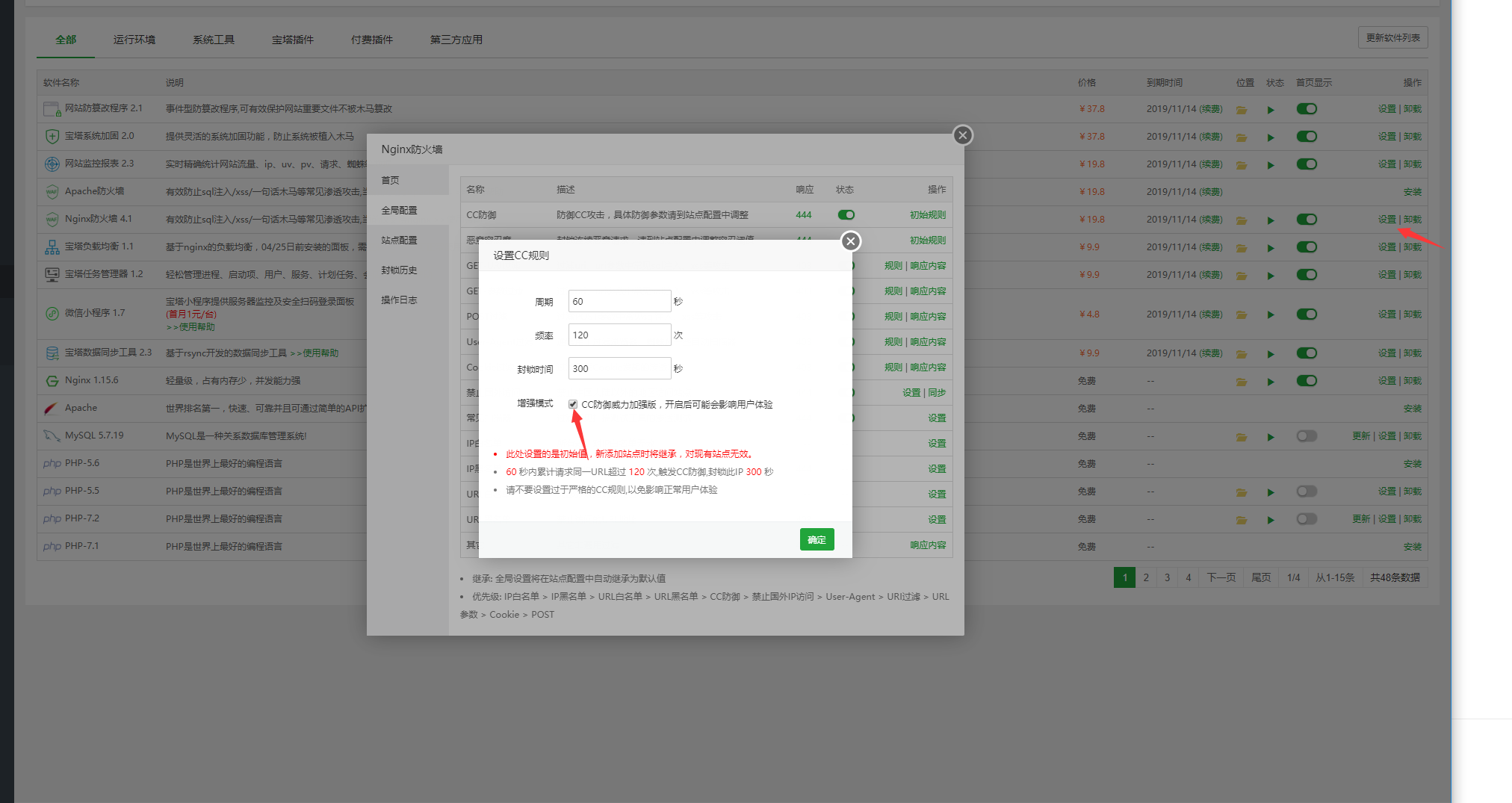Click play status icon for 宝塔负载均衡
Viewport: 1512px width, 803px height.
[1271, 248]
